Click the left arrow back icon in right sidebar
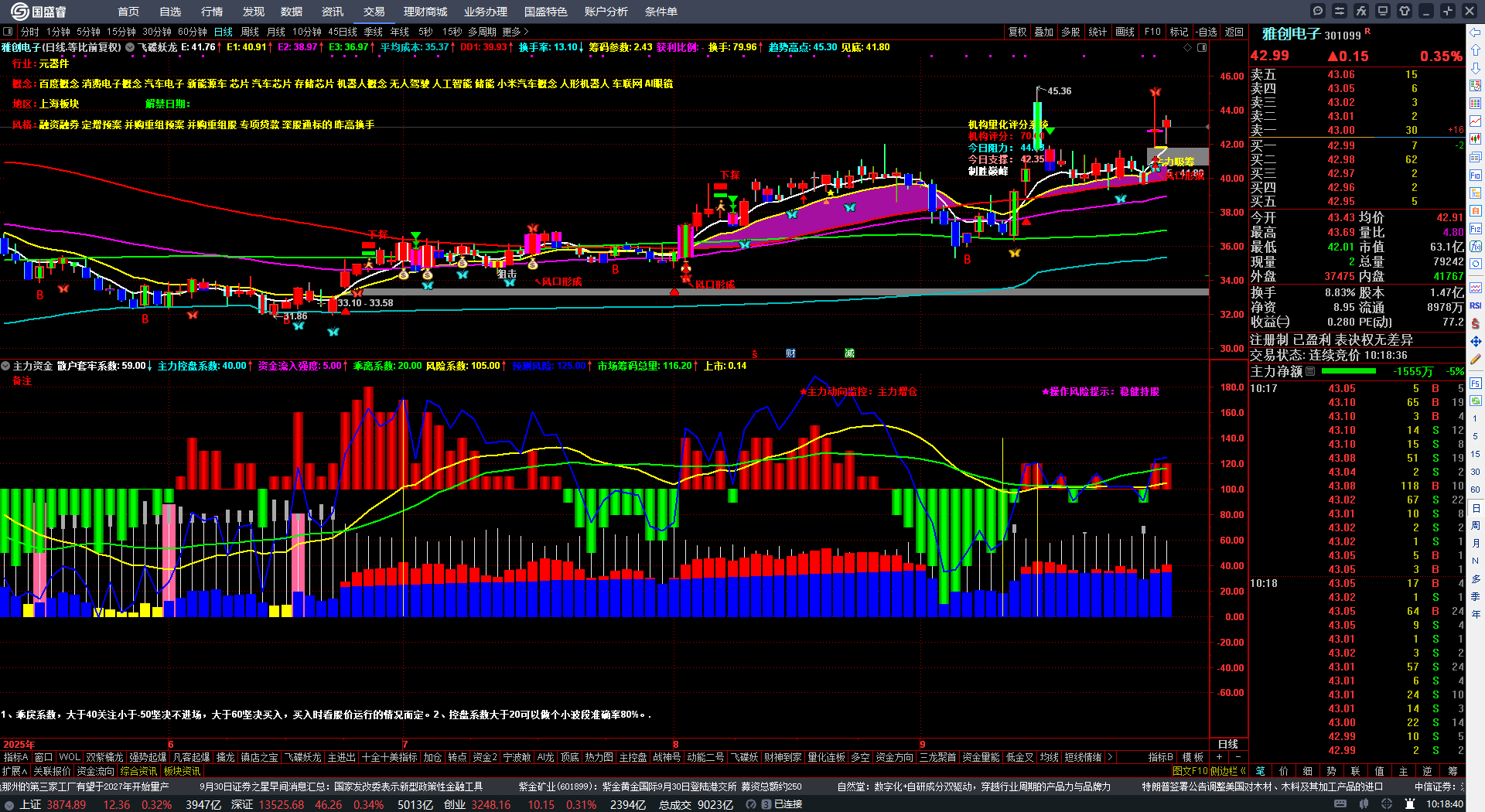 click(1476, 32)
